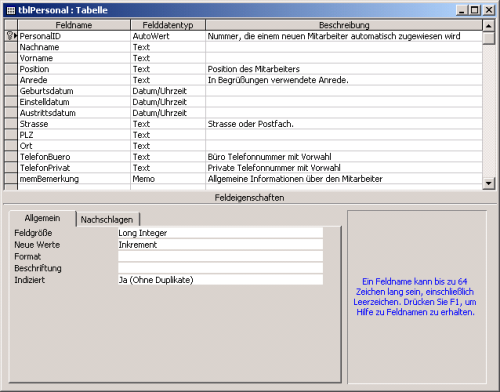Click the Indiziert field 'Ja (Ohne Duplikate)'
The width and height of the screenshot is (500, 392).
pyautogui.click(x=220, y=280)
